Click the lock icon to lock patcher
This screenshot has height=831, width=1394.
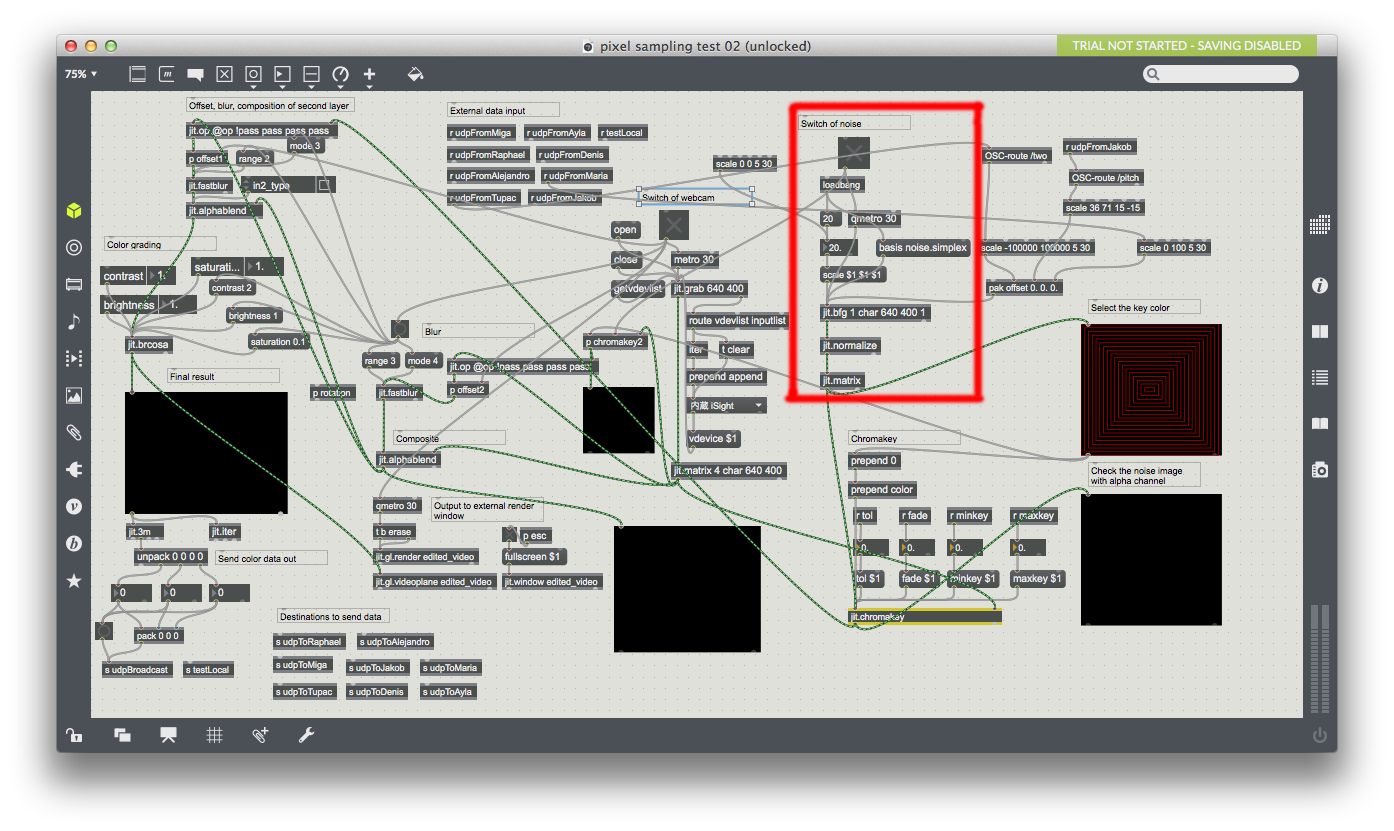click(74, 735)
